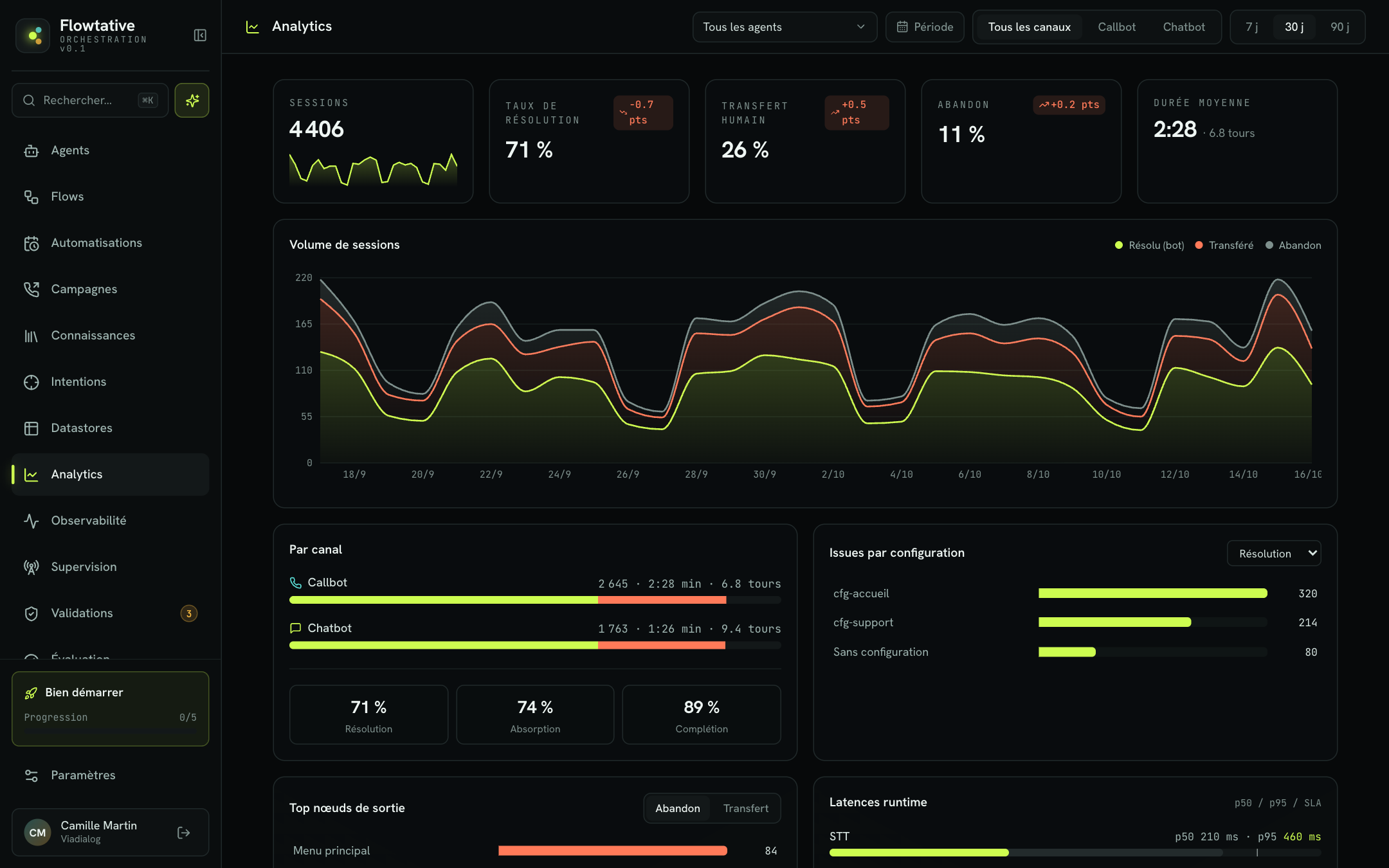The width and height of the screenshot is (1389, 868).
Task: Click the cfg-accueil bar
Action: coord(1152,593)
